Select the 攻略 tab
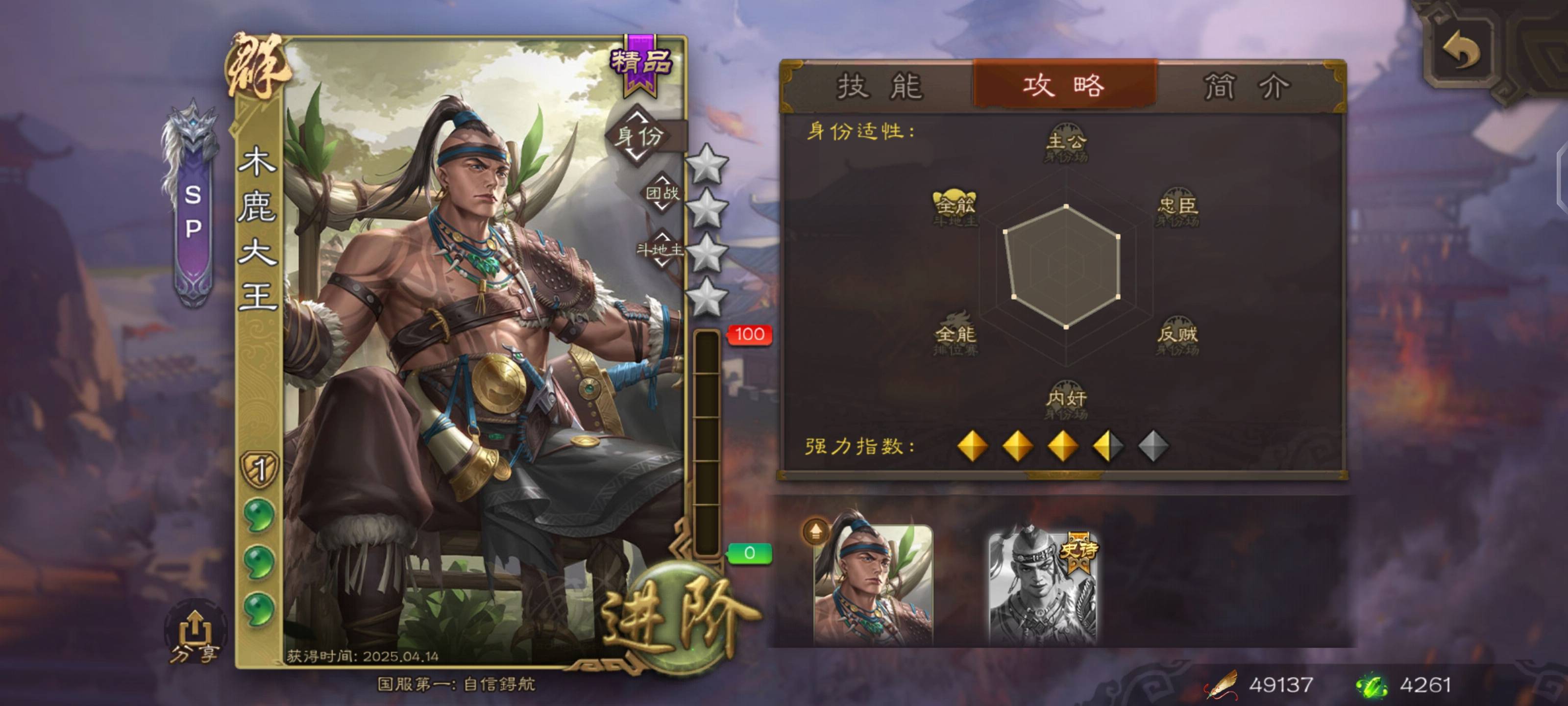 (x=1065, y=85)
